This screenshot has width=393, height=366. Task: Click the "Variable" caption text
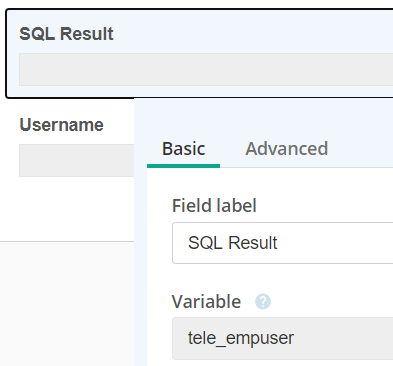[x=206, y=302]
